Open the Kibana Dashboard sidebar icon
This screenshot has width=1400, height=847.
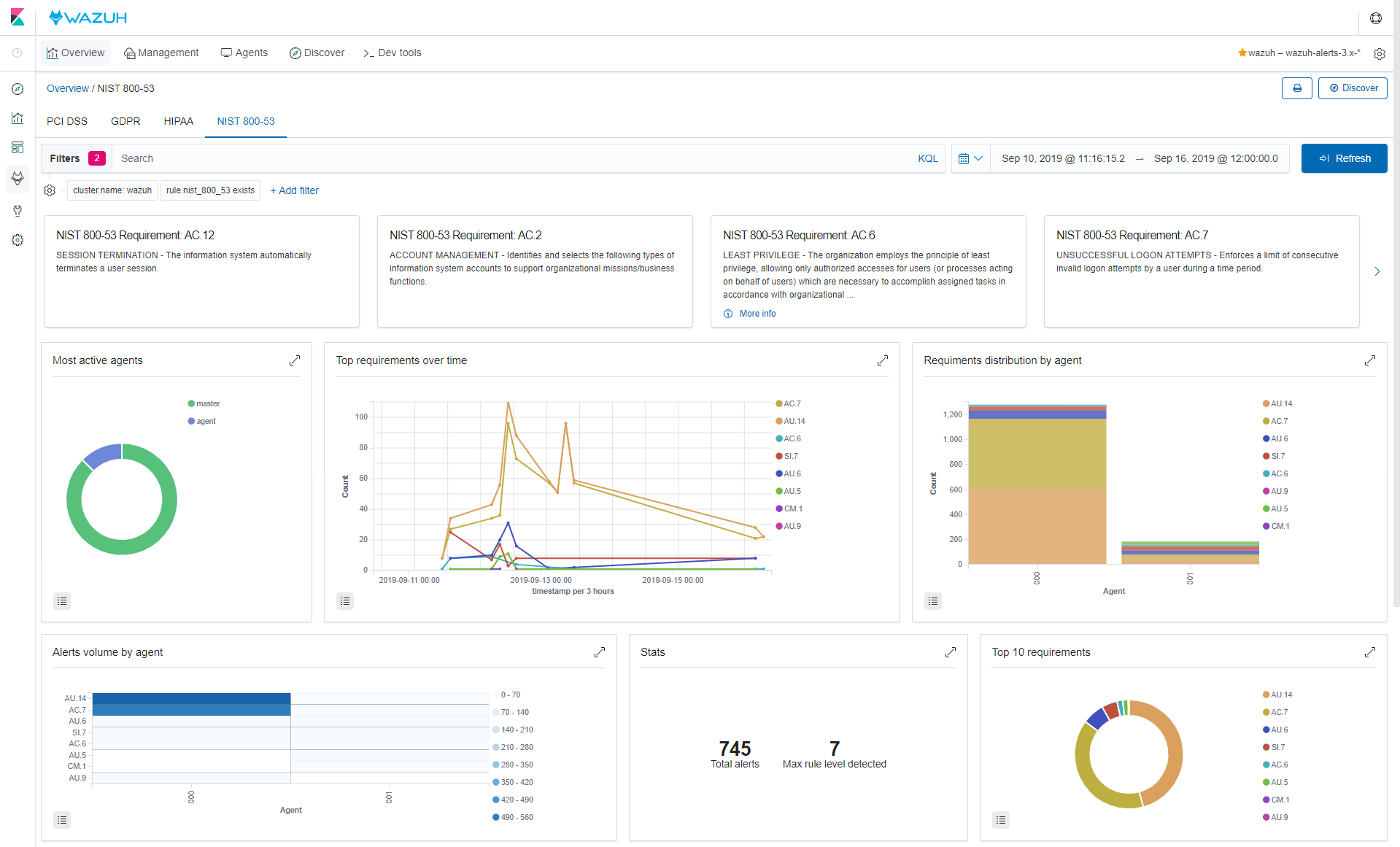click(18, 147)
